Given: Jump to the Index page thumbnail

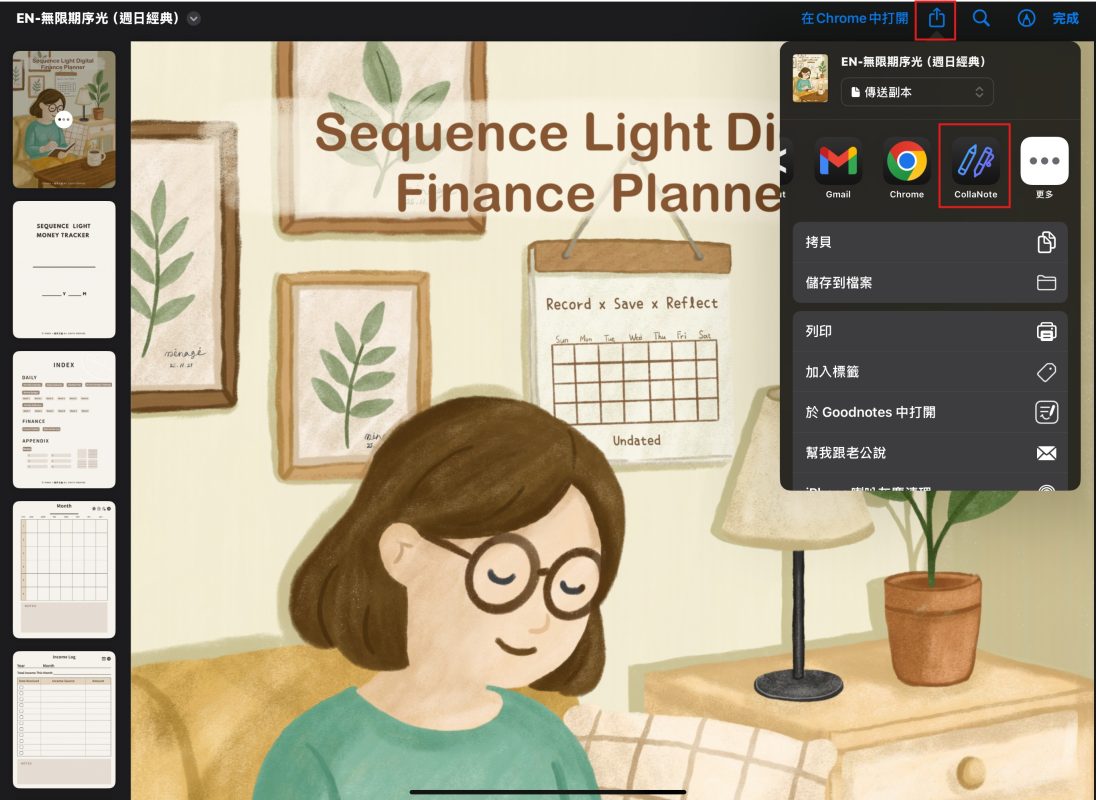Looking at the screenshot, I should coord(64,419).
